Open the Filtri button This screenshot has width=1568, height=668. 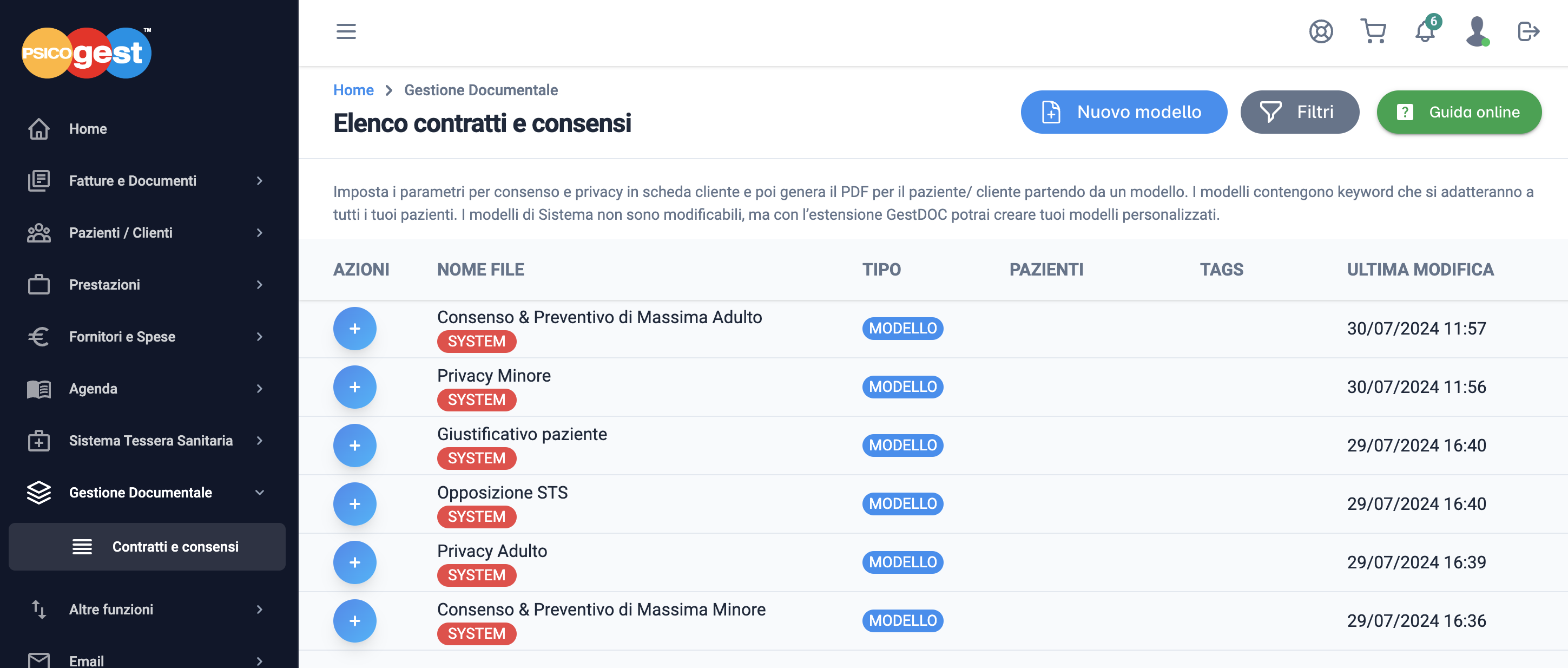coord(1300,112)
